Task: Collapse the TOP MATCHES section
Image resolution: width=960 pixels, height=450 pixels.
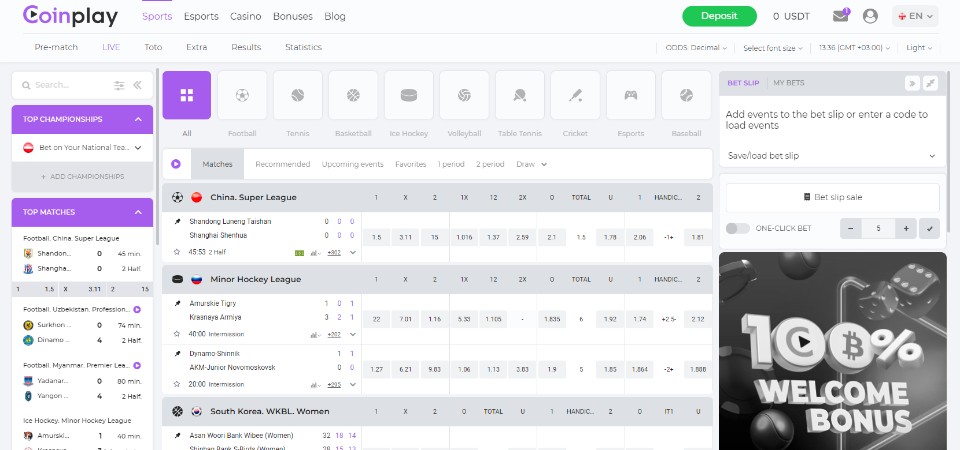Action: pos(138,212)
